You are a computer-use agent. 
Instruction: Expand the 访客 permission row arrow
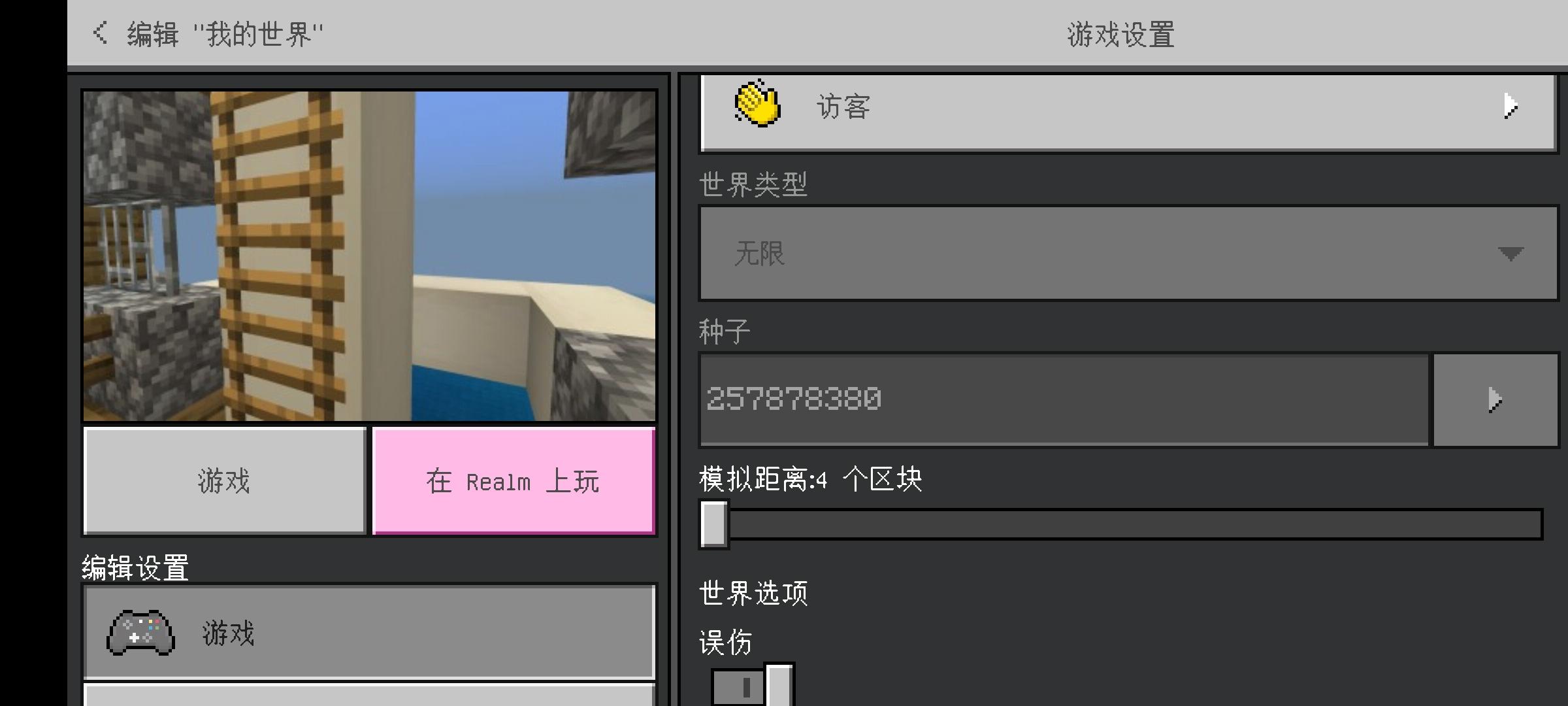(1510, 106)
